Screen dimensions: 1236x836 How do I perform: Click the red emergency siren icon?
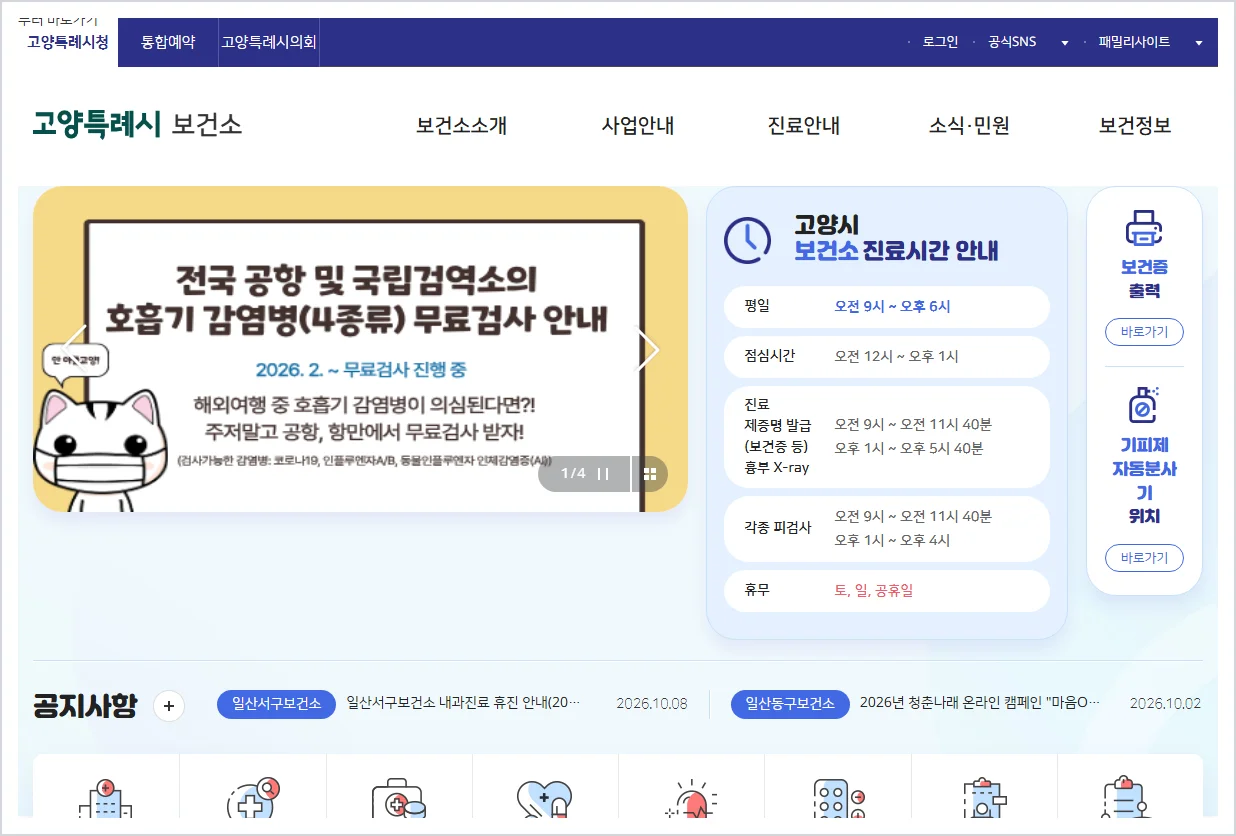click(691, 800)
